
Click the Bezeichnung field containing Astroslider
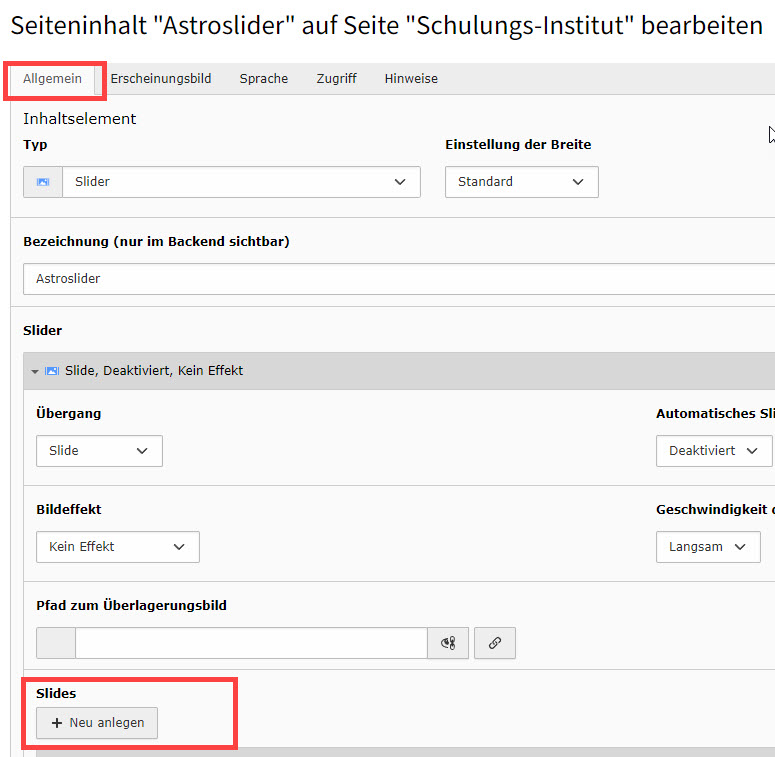coord(400,279)
